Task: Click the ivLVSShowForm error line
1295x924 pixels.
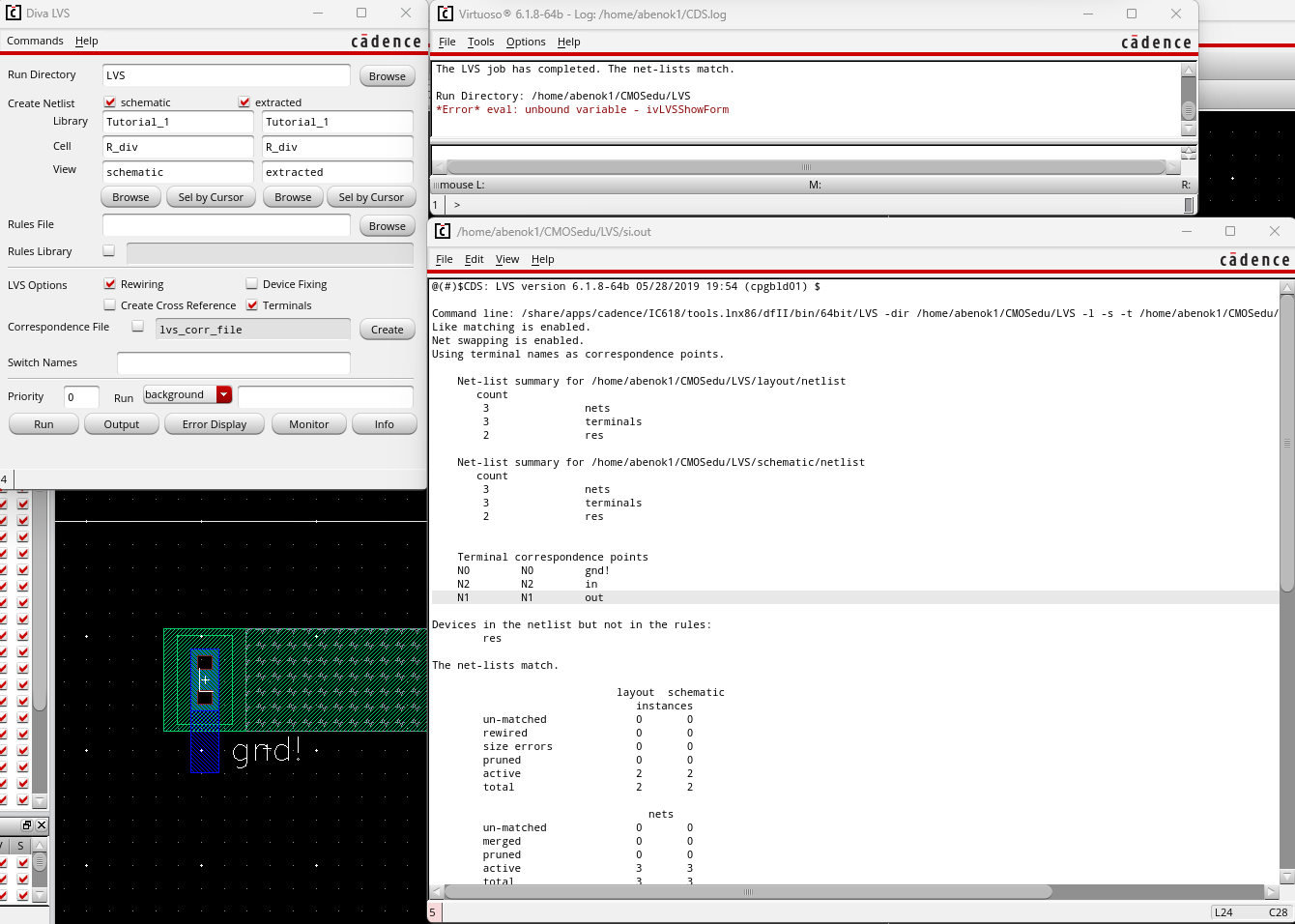Action: [x=583, y=109]
